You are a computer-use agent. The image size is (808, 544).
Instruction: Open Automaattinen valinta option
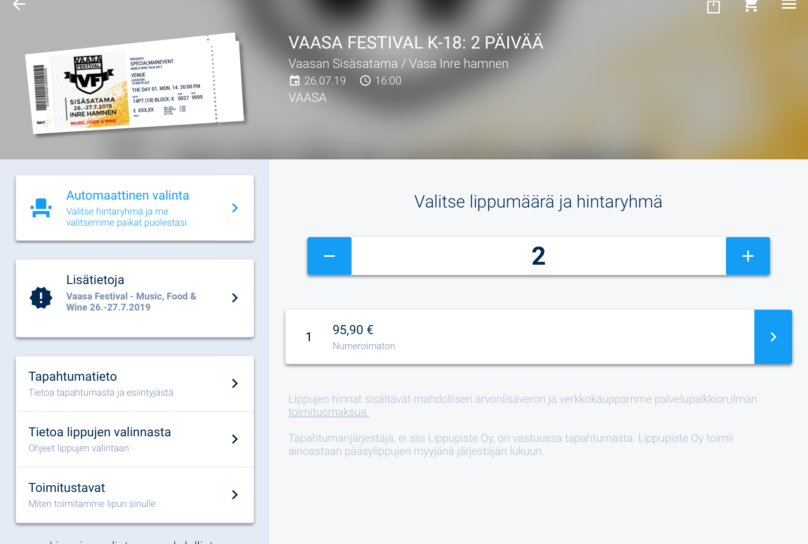(134, 208)
